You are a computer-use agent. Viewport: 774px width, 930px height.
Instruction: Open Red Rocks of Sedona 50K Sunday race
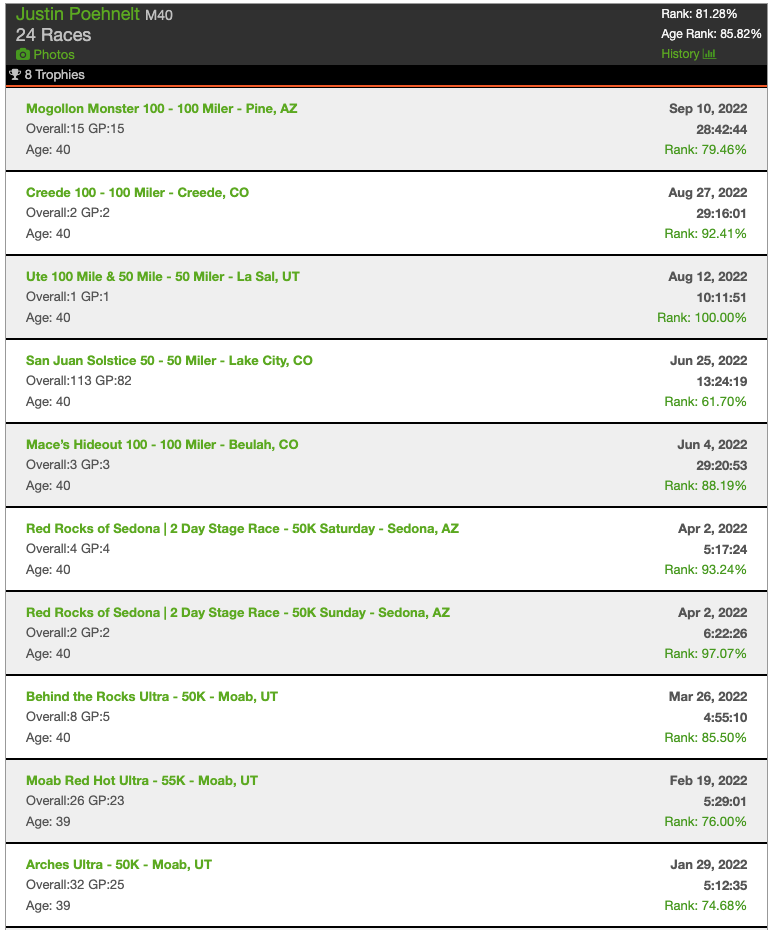[x=238, y=612]
